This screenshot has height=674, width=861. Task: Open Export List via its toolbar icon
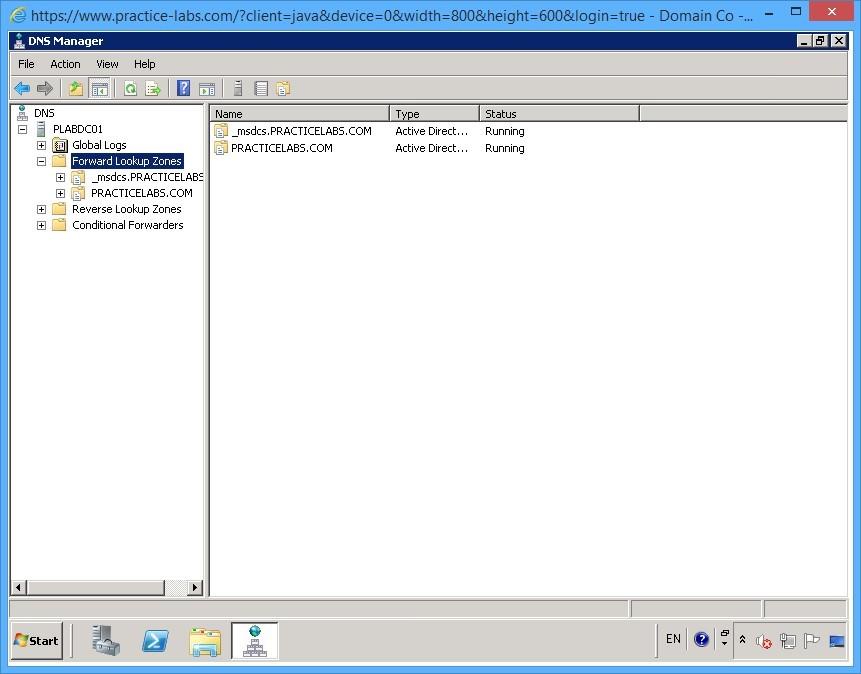153,88
